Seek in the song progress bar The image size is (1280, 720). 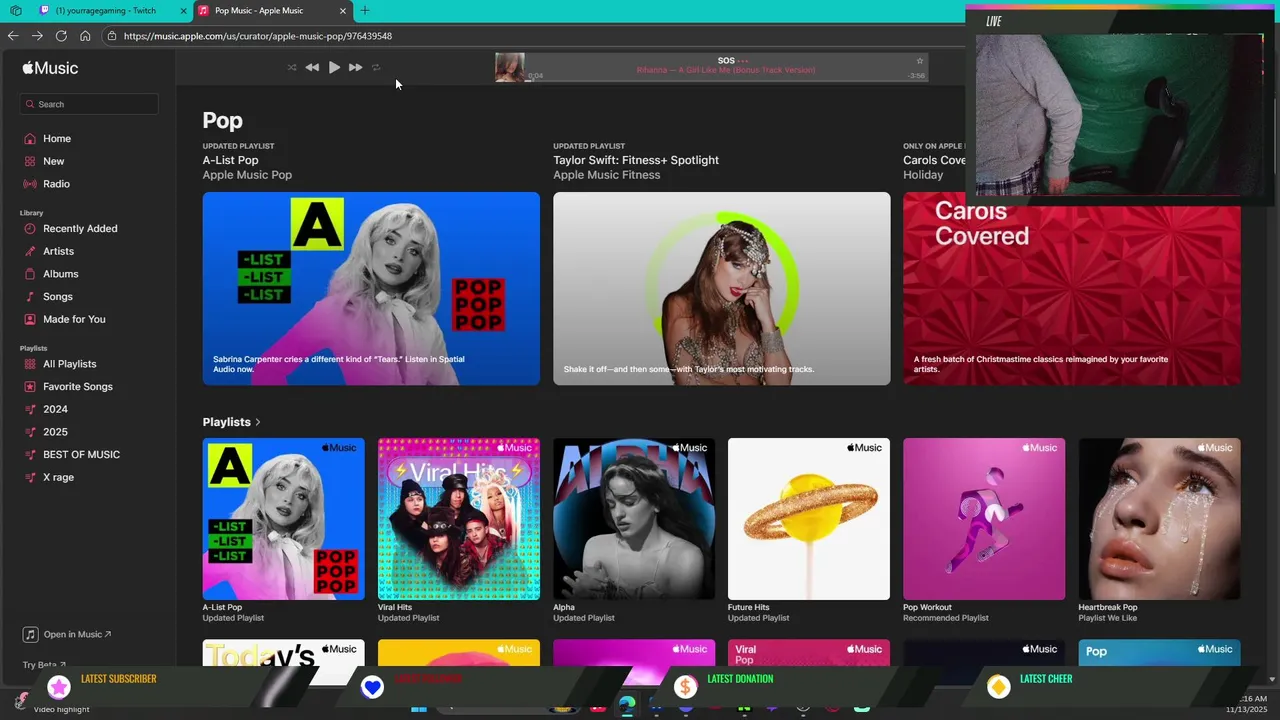tap(726, 81)
